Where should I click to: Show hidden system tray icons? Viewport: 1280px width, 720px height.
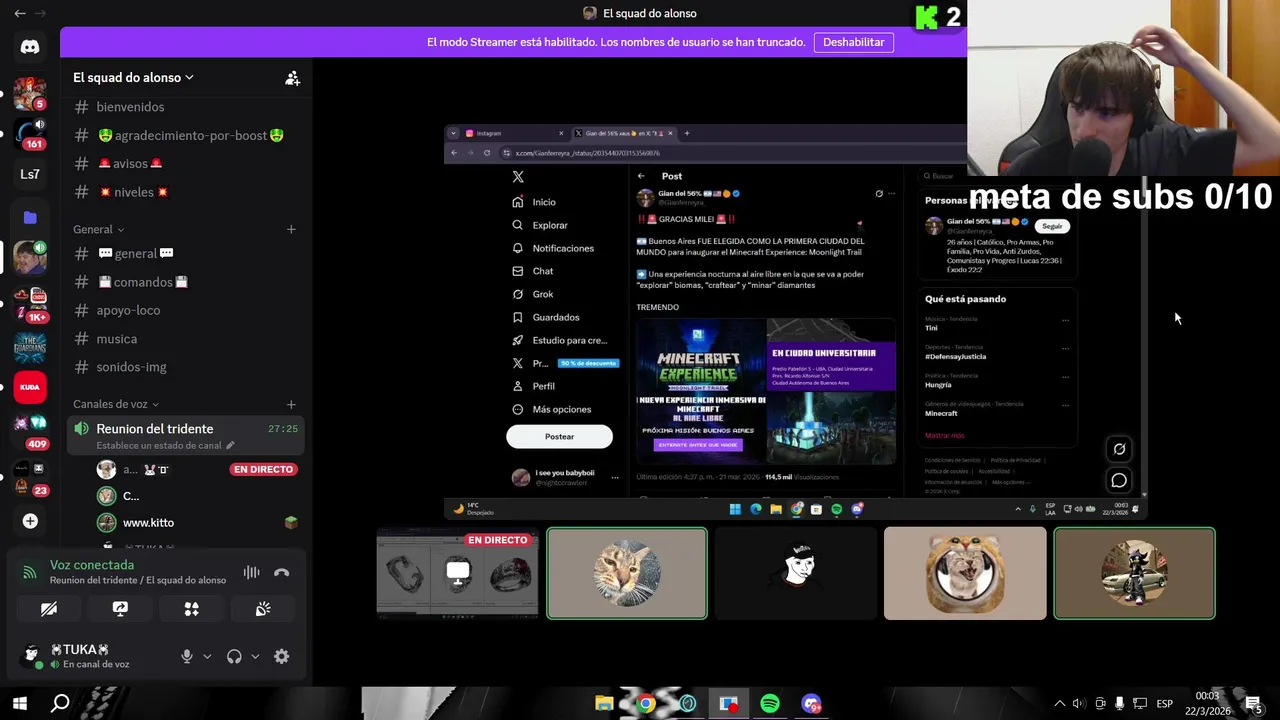click(1060, 703)
